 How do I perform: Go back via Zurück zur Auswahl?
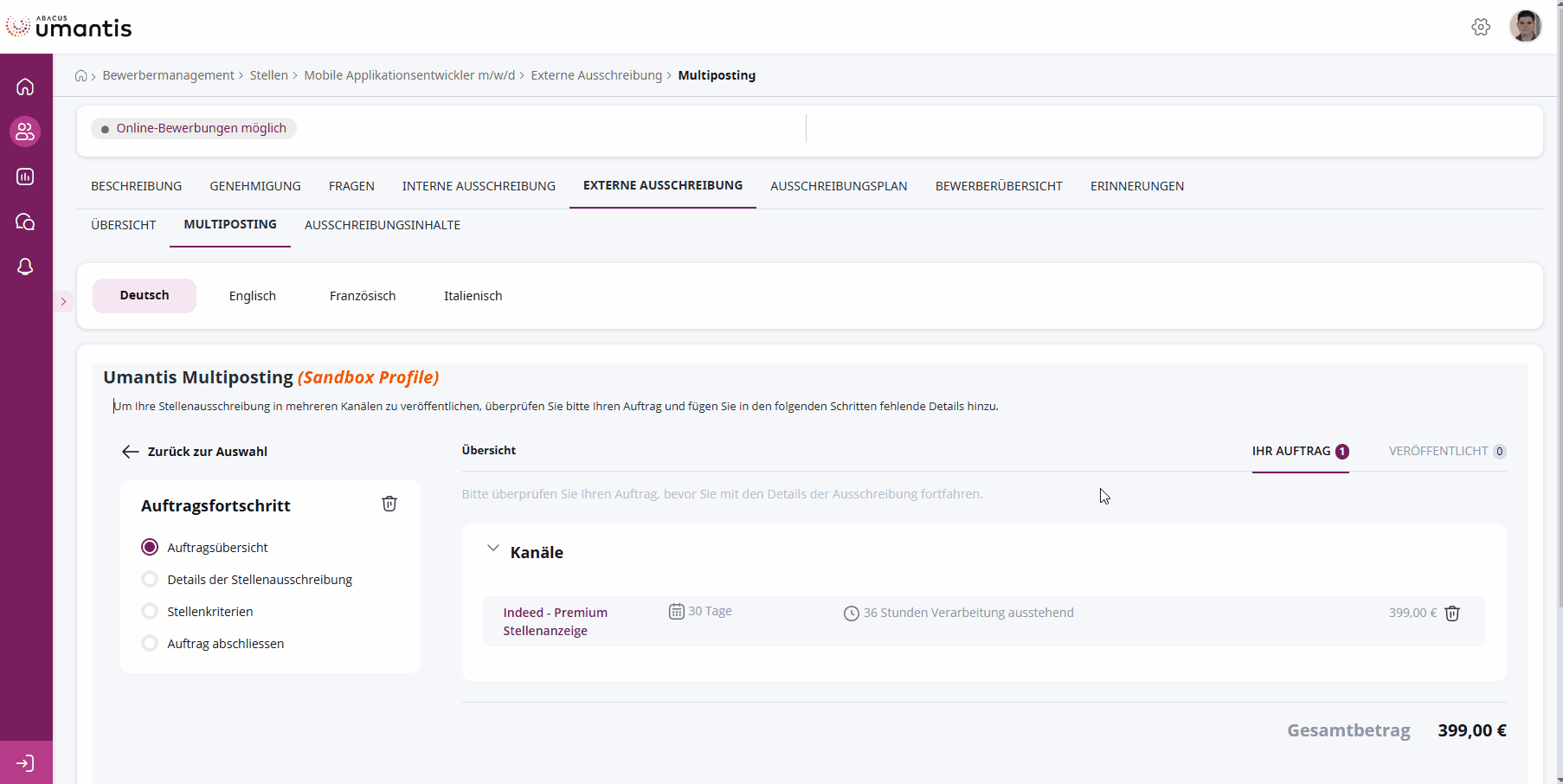[195, 452]
